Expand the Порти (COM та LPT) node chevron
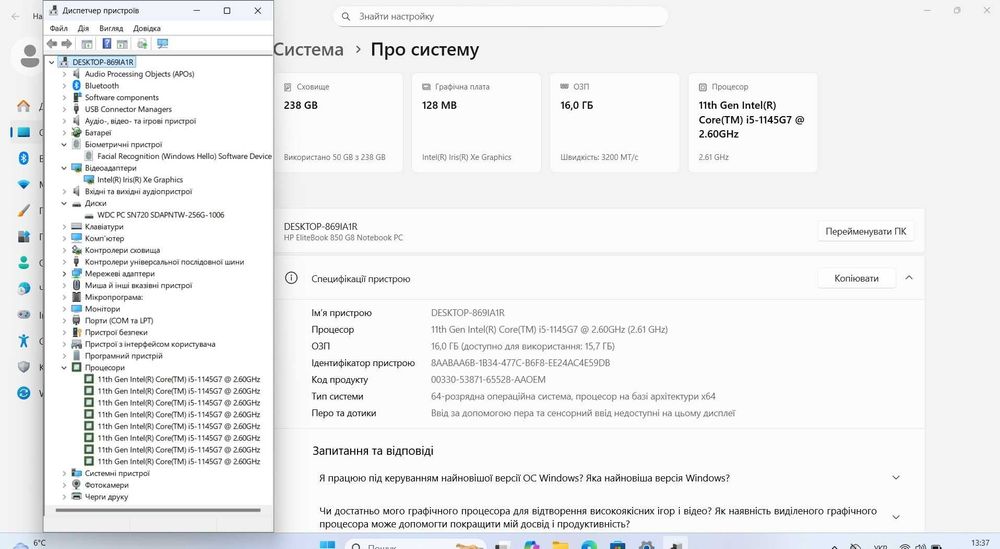This screenshot has height=549, width=1000. [x=64, y=321]
